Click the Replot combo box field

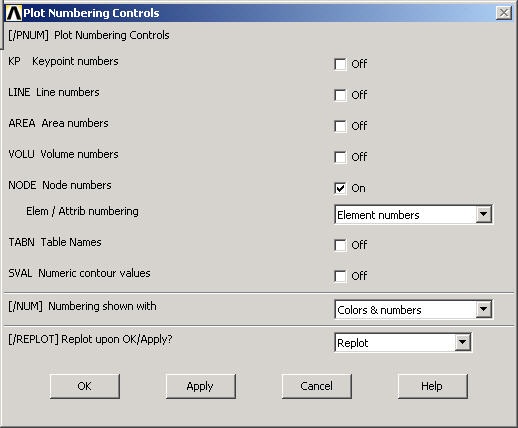403,342
